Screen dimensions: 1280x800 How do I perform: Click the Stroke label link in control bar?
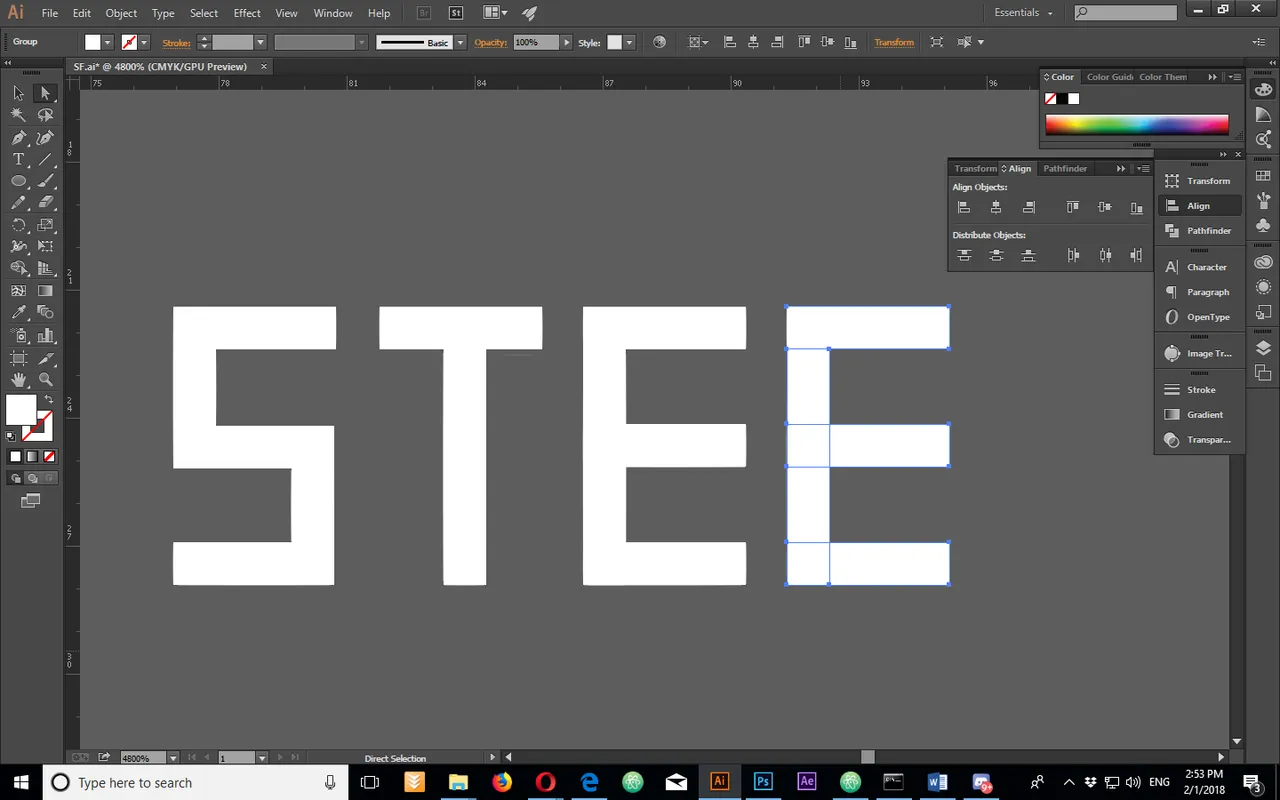(177, 43)
